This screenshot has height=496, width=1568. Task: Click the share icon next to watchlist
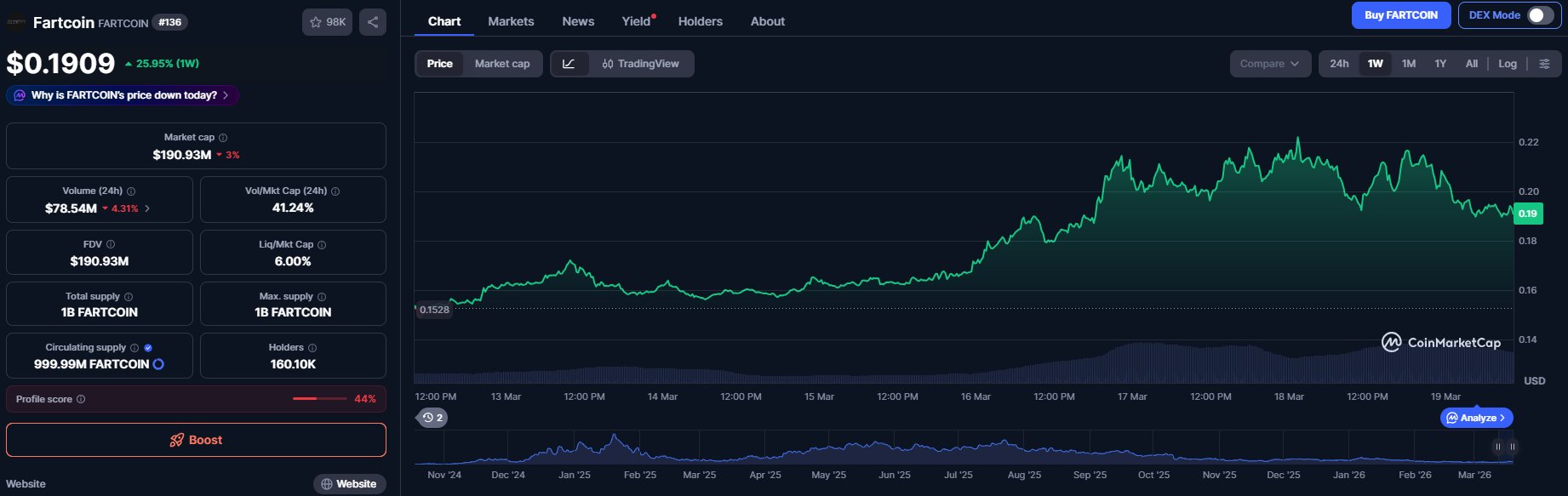point(373,22)
